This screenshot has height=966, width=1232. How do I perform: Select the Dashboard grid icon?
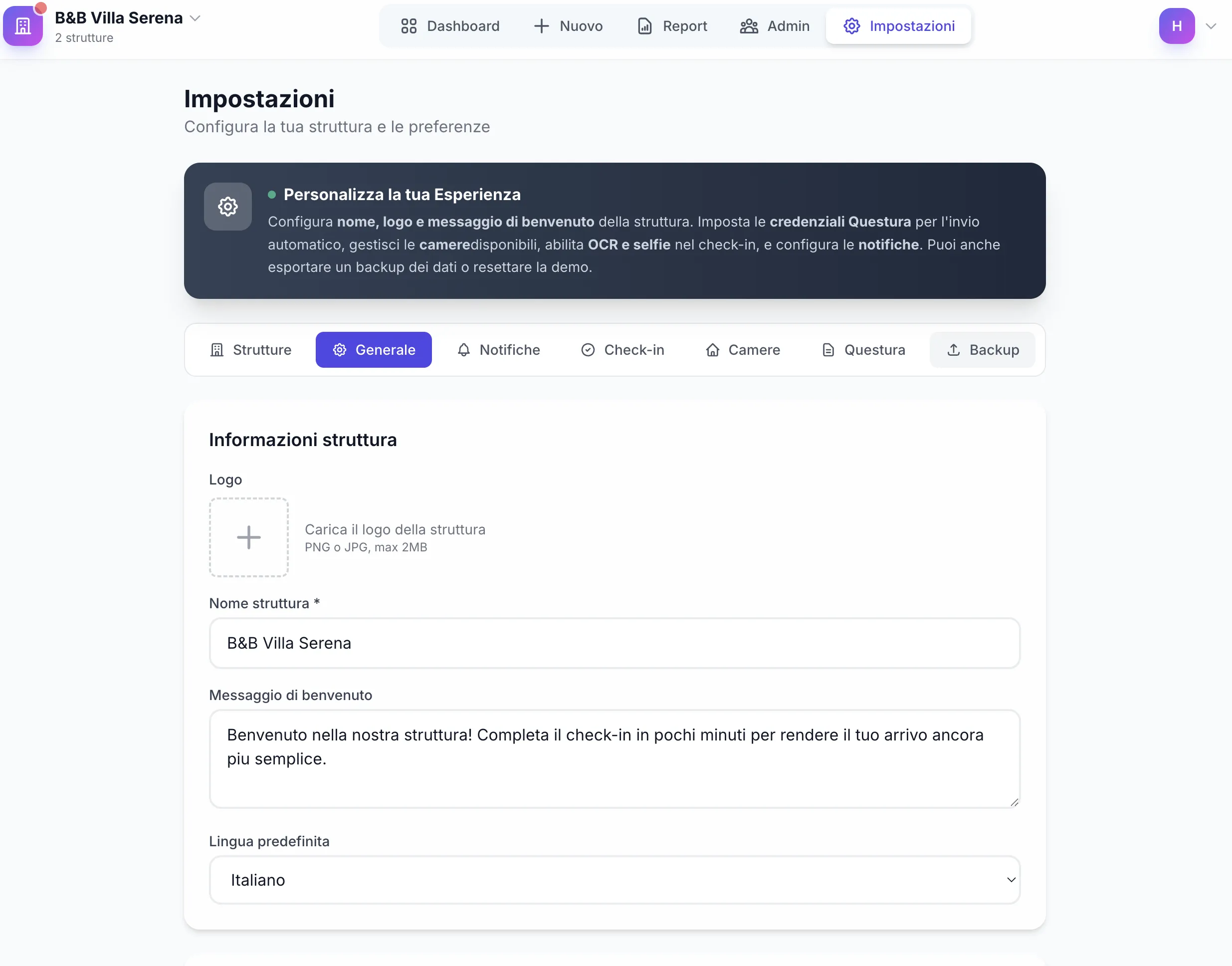(x=409, y=25)
